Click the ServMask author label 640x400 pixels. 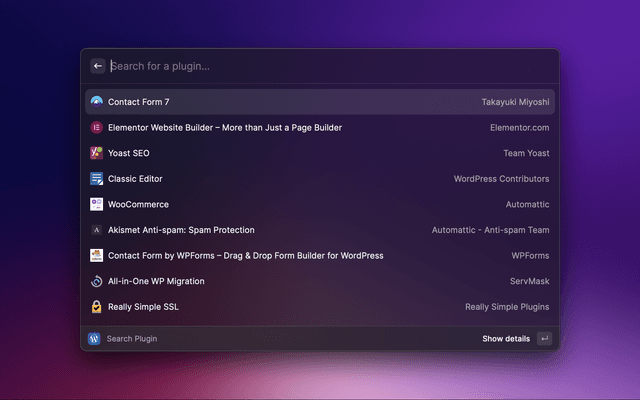[529, 282]
